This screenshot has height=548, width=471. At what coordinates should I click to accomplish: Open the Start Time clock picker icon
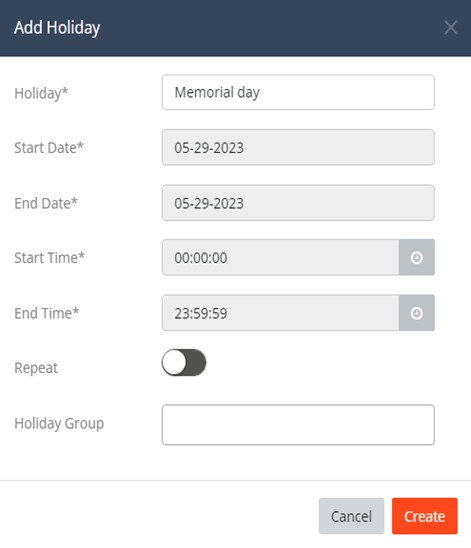tap(416, 258)
